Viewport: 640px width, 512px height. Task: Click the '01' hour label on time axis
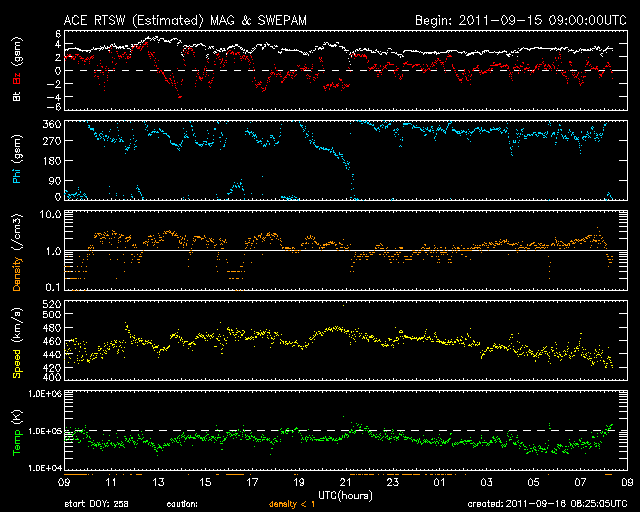click(x=439, y=483)
